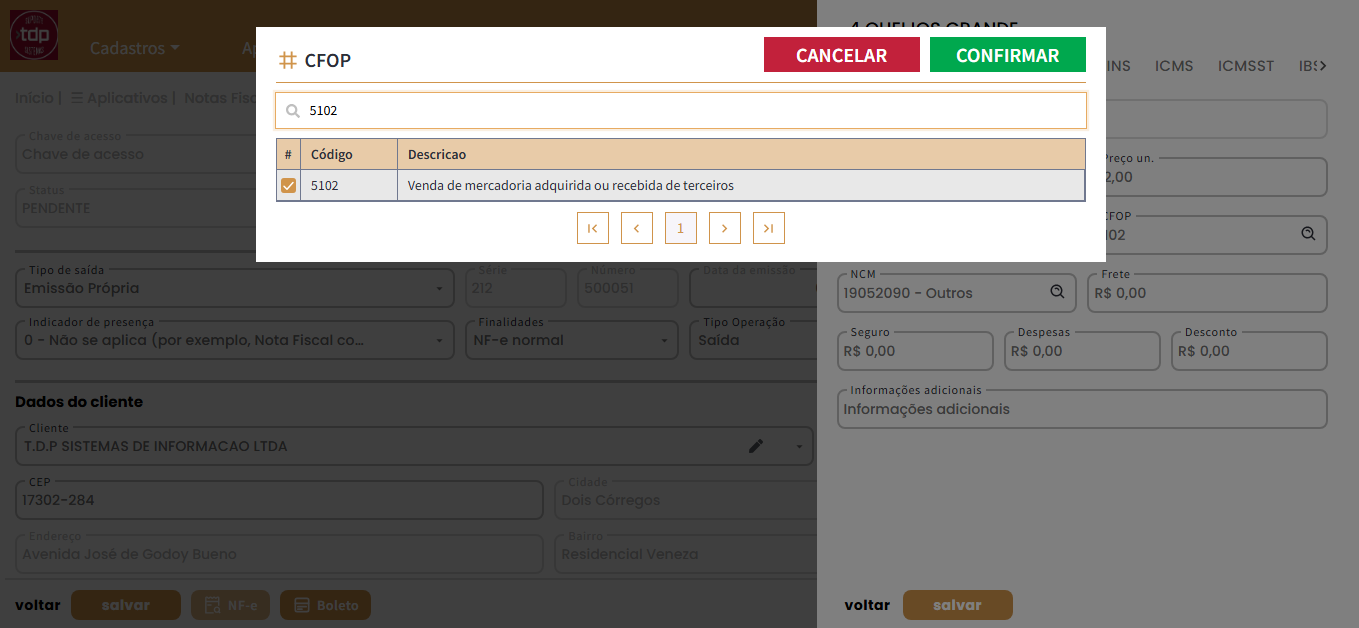Click the Descricao column header

pos(741,154)
